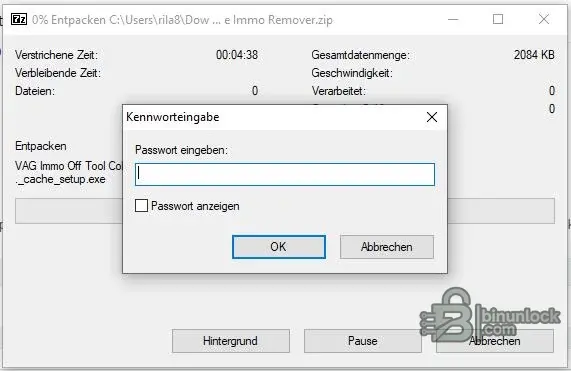The width and height of the screenshot is (571, 371).
Task: Focus the Passwort eingeben text field
Action: [x=285, y=174]
